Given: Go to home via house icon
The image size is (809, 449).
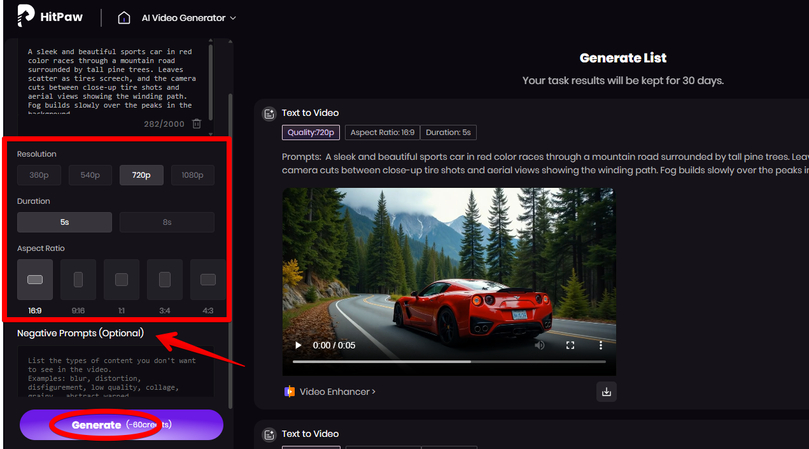Looking at the screenshot, I should pos(124,18).
